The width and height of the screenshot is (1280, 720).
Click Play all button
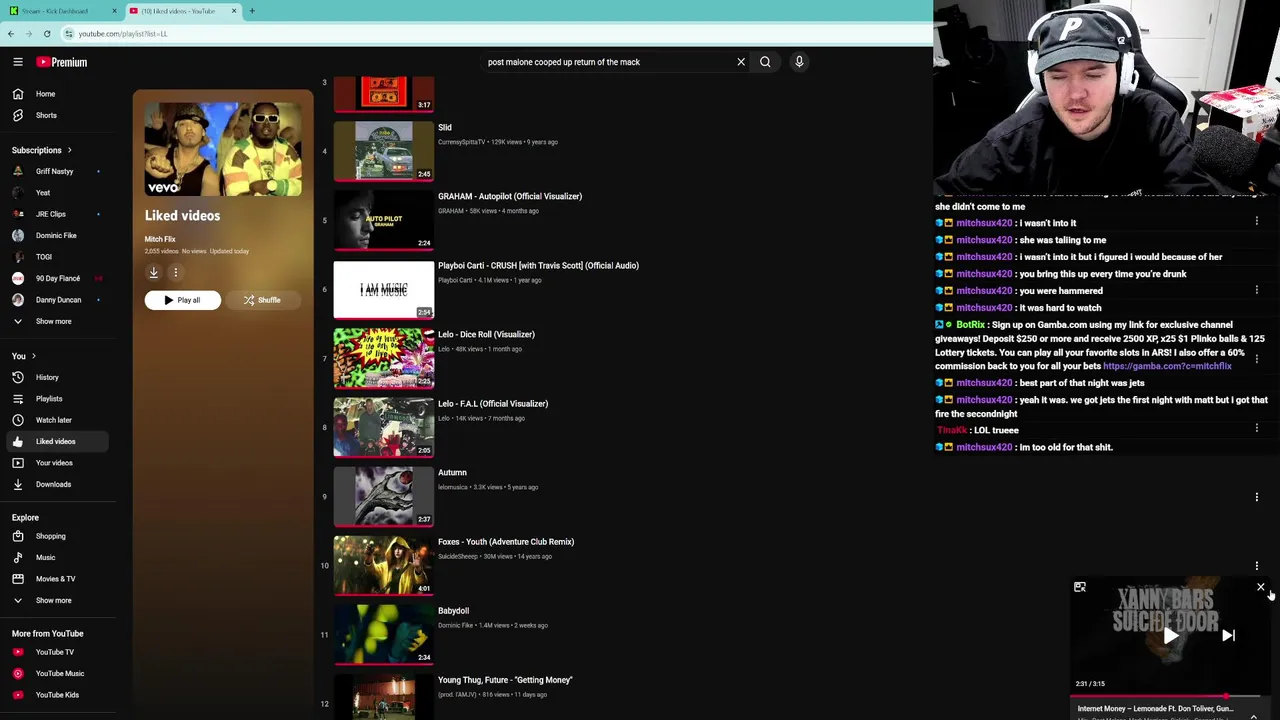182,300
